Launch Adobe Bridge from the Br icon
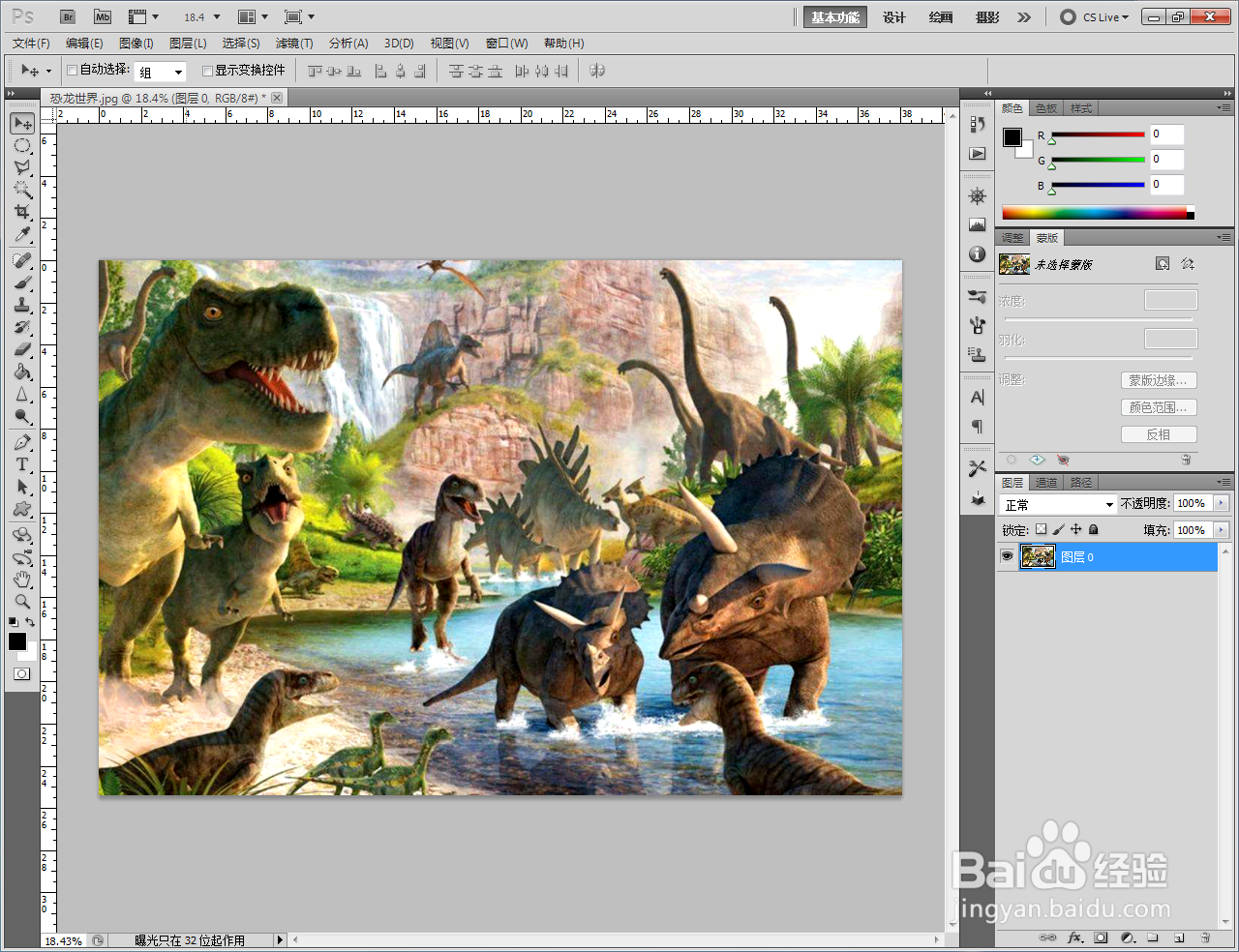The image size is (1239, 952). click(68, 17)
